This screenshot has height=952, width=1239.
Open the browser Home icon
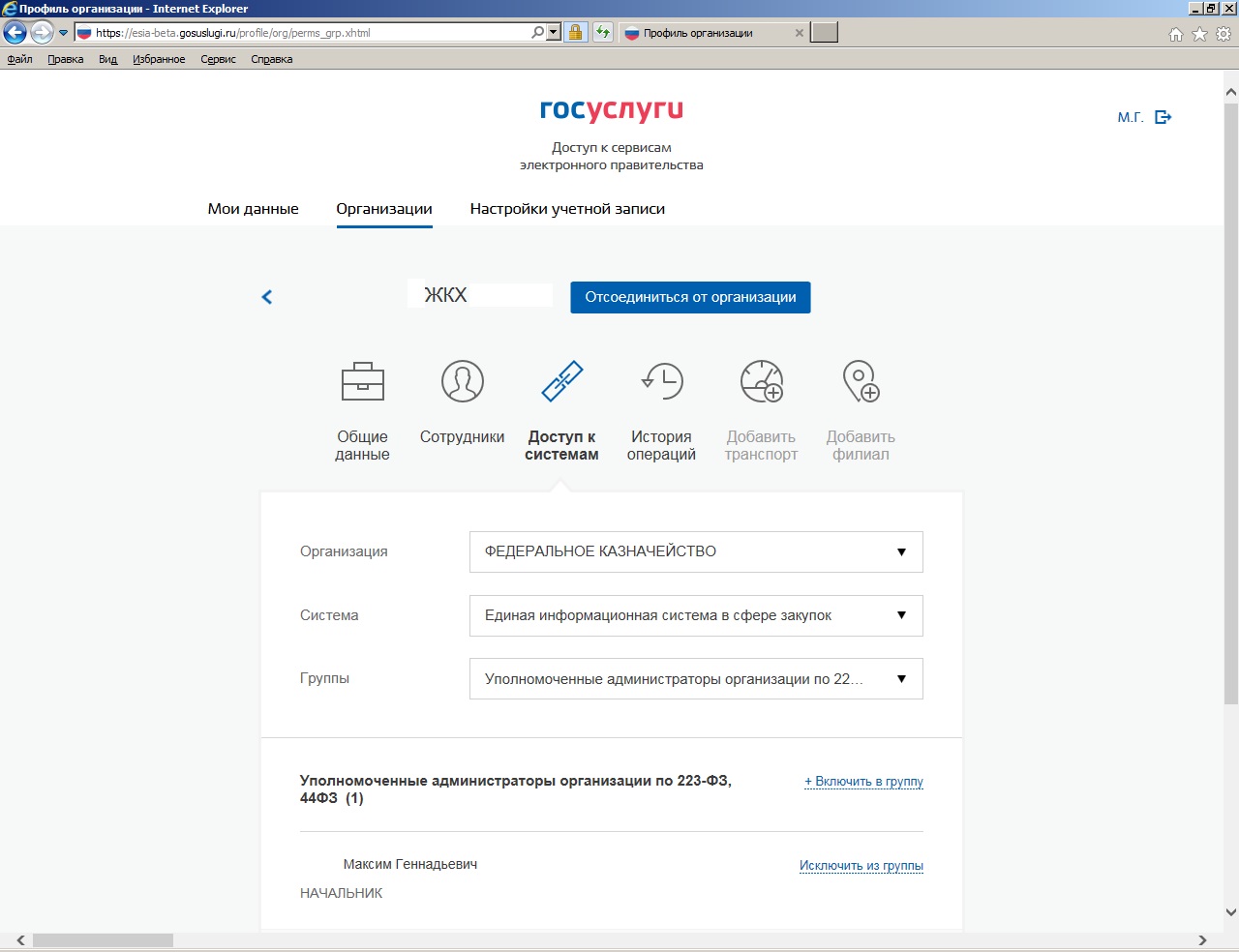(x=1175, y=34)
